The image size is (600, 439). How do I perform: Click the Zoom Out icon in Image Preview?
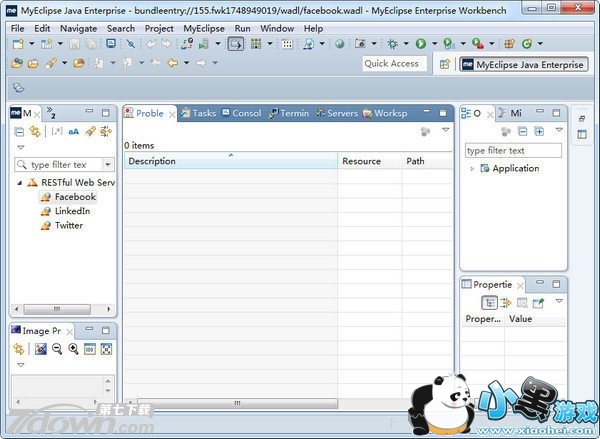(x=57, y=349)
